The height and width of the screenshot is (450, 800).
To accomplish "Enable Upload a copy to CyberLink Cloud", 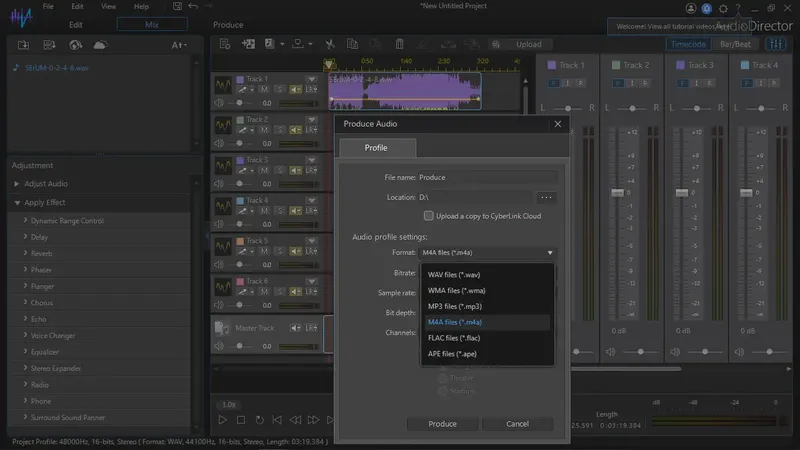I will 429,215.
